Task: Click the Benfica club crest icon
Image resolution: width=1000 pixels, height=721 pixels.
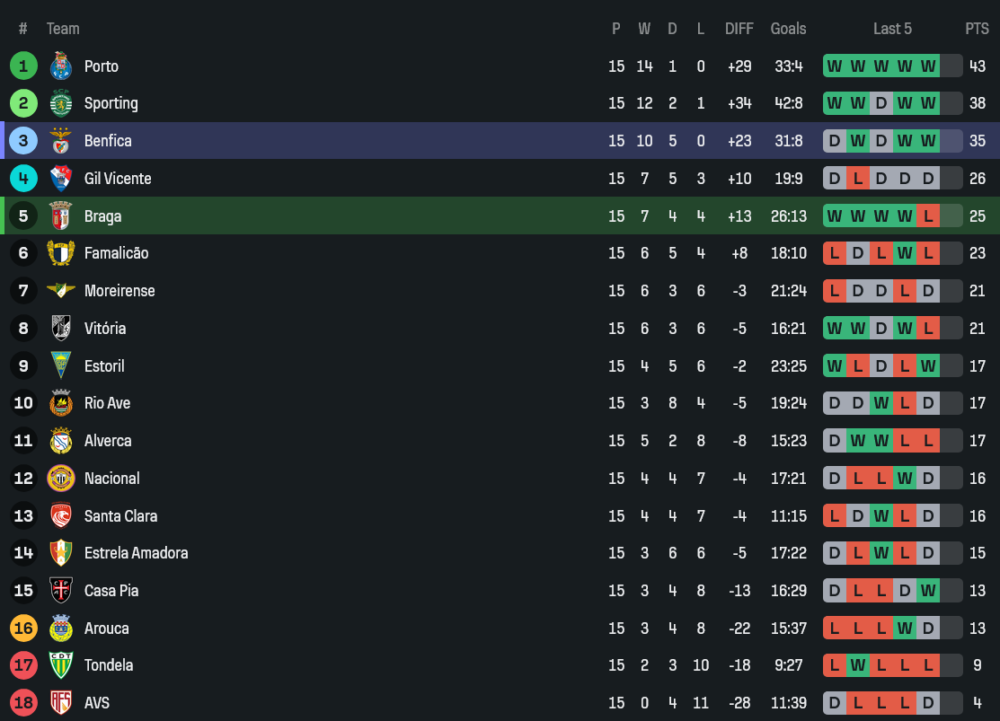Action: point(61,141)
